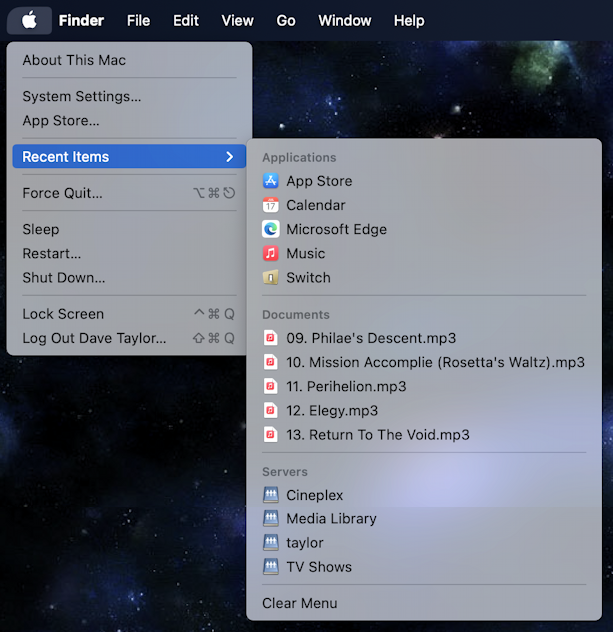Expand the Recent Items submenu chevron
Image resolution: width=613 pixels, height=632 pixels.
click(230, 156)
